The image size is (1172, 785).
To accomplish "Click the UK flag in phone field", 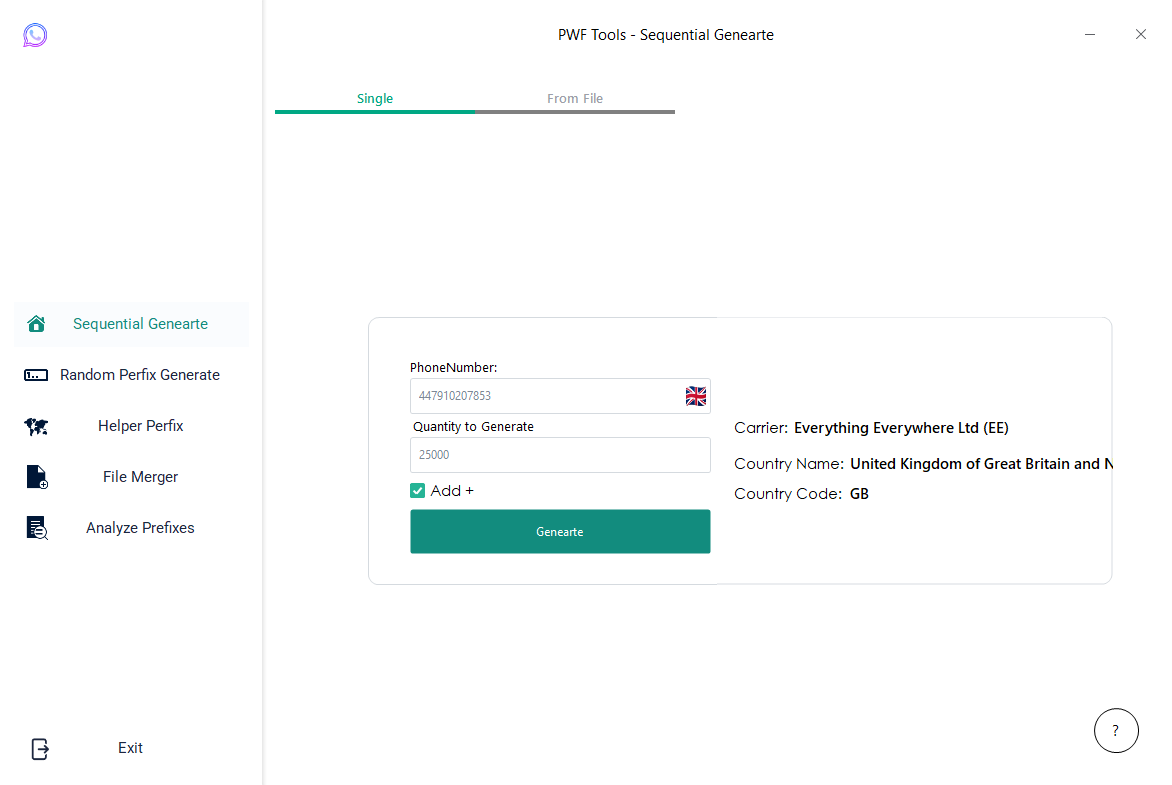I will (696, 396).
